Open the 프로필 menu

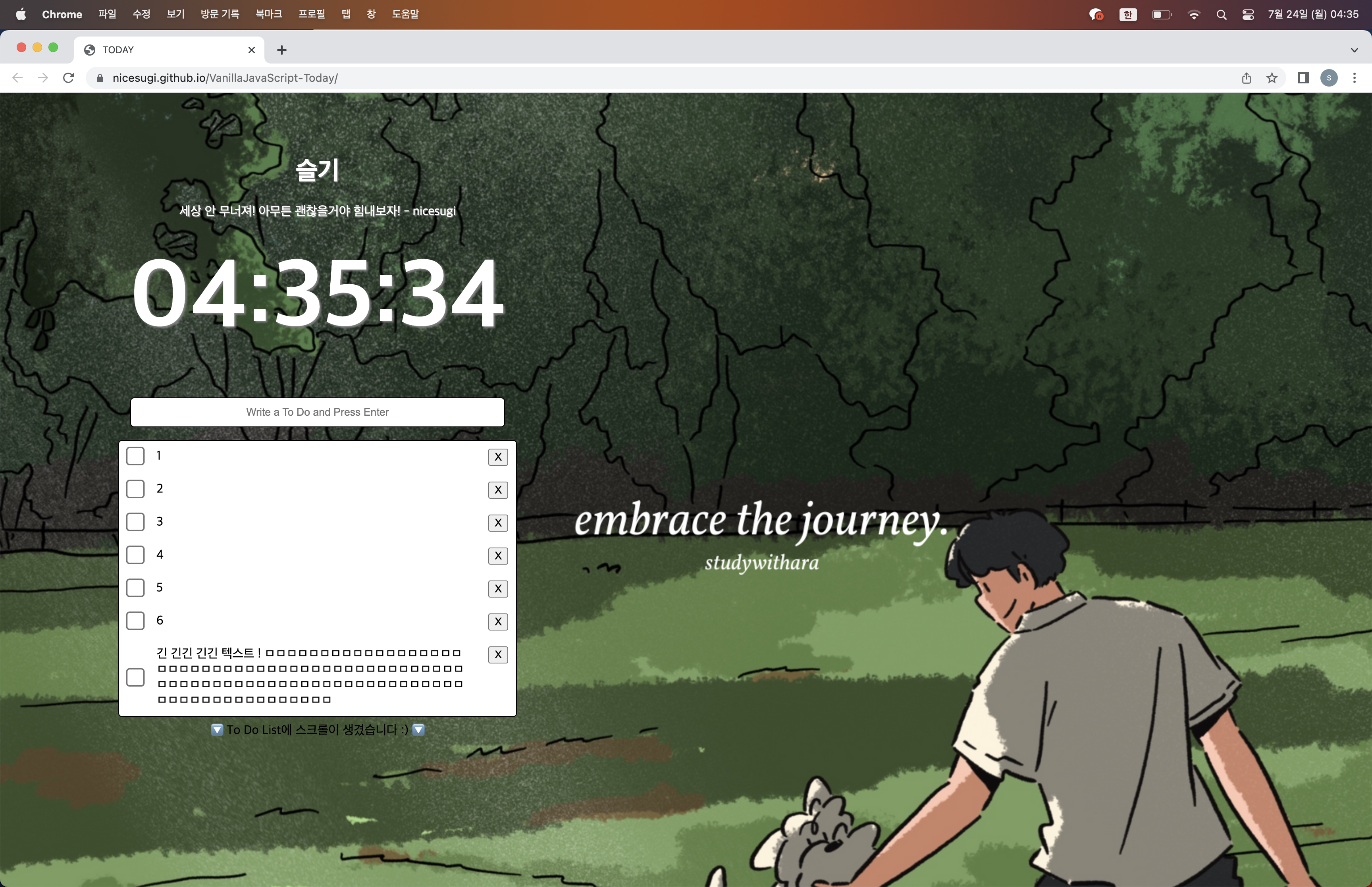click(x=312, y=14)
